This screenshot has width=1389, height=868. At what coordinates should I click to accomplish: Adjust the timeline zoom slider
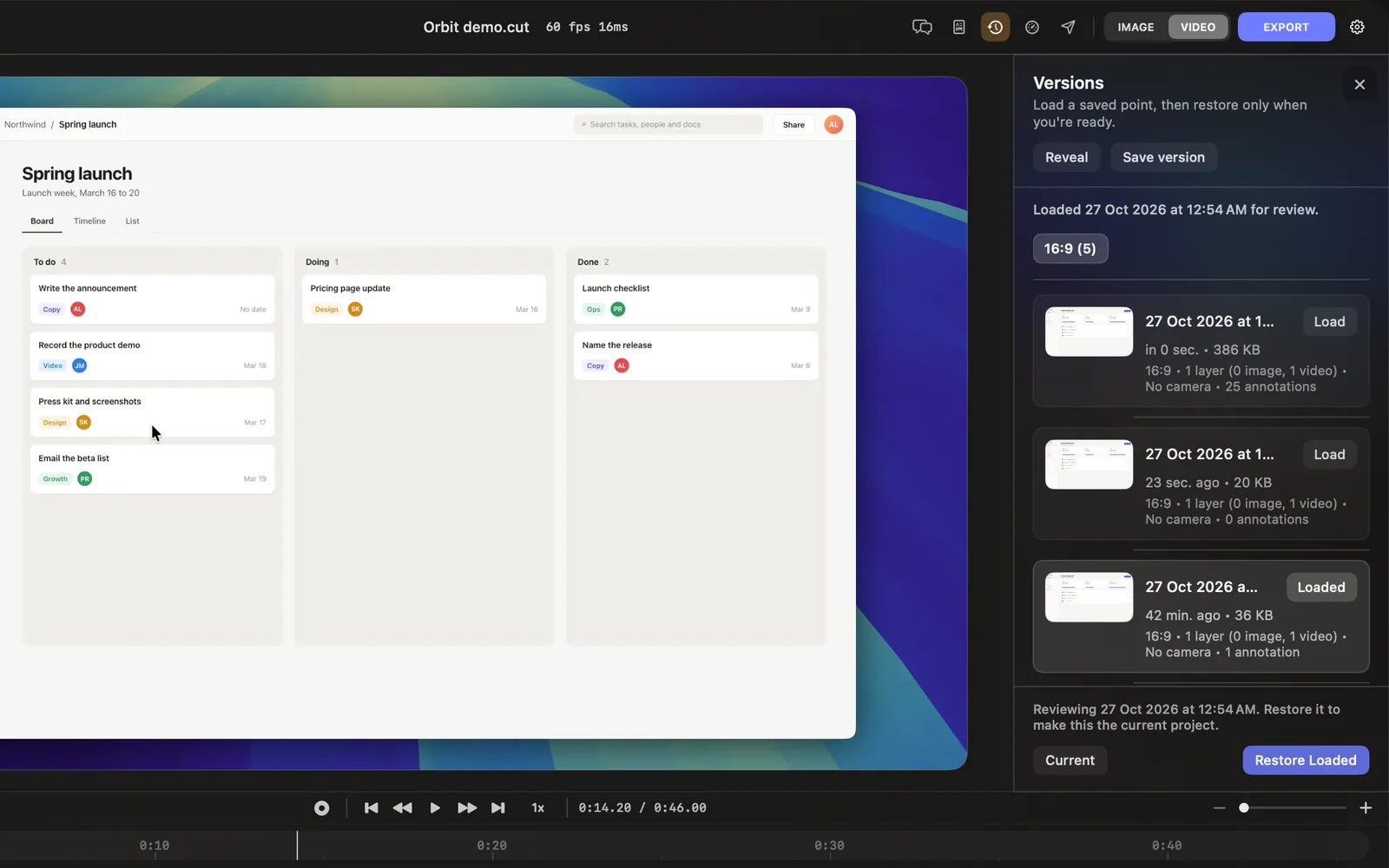pyautogui.click(x=1293, y=808)
